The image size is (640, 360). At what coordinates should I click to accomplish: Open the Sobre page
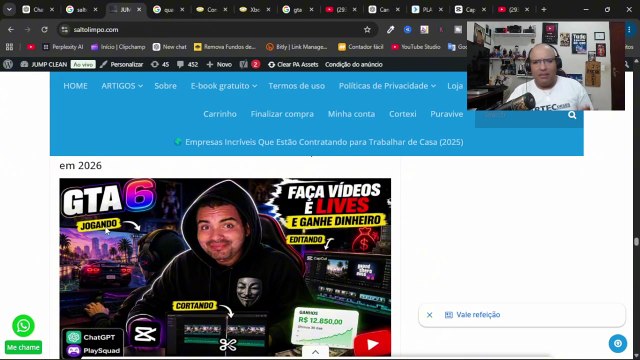click(x=165, y=86)
